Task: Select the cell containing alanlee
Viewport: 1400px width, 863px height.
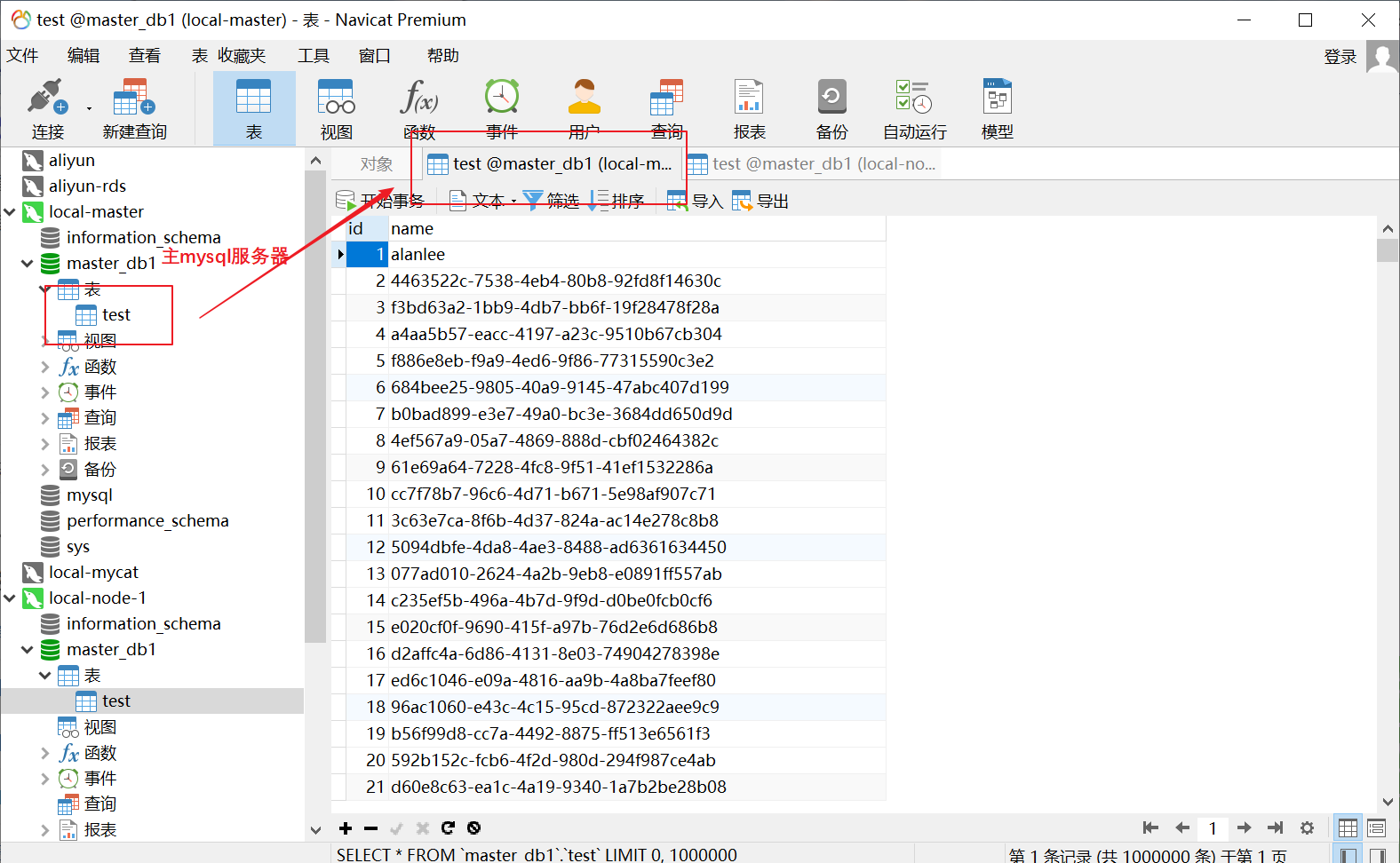Action: point(637,255)
